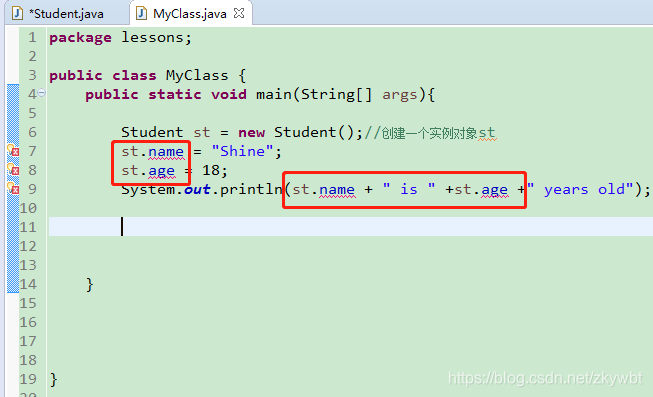Click 'println' on line 9

pos(251,189)
